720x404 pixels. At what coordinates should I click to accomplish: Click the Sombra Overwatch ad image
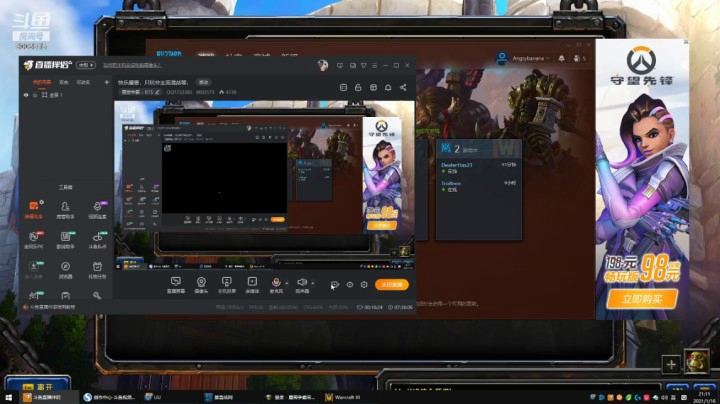click(x=642, y=179)
